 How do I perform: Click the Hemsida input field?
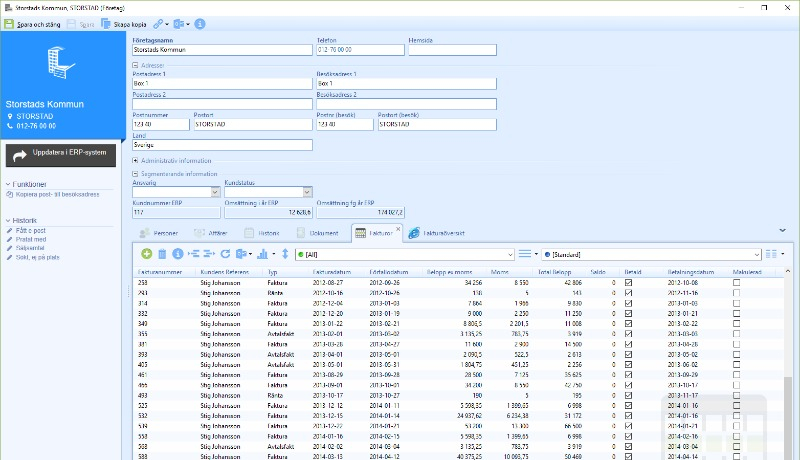click(452, 50)
